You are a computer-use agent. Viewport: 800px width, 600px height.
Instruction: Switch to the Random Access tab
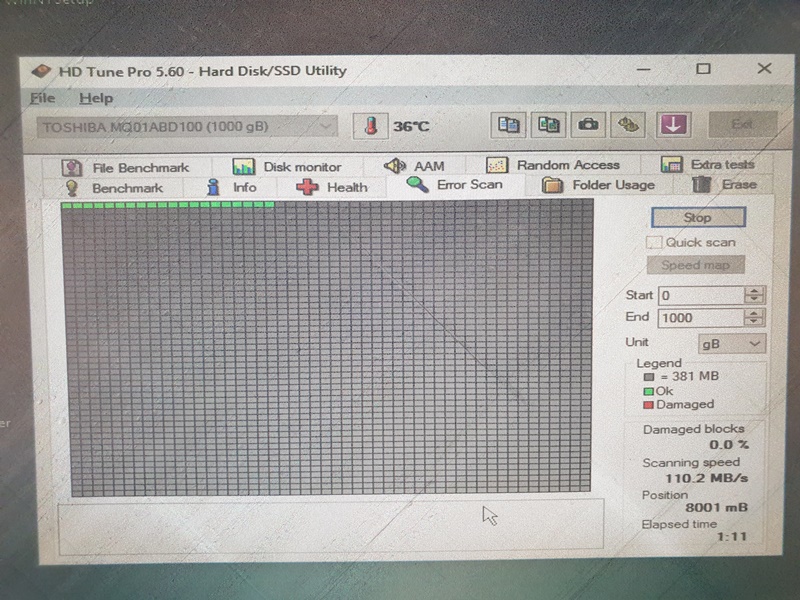[553, 165]
